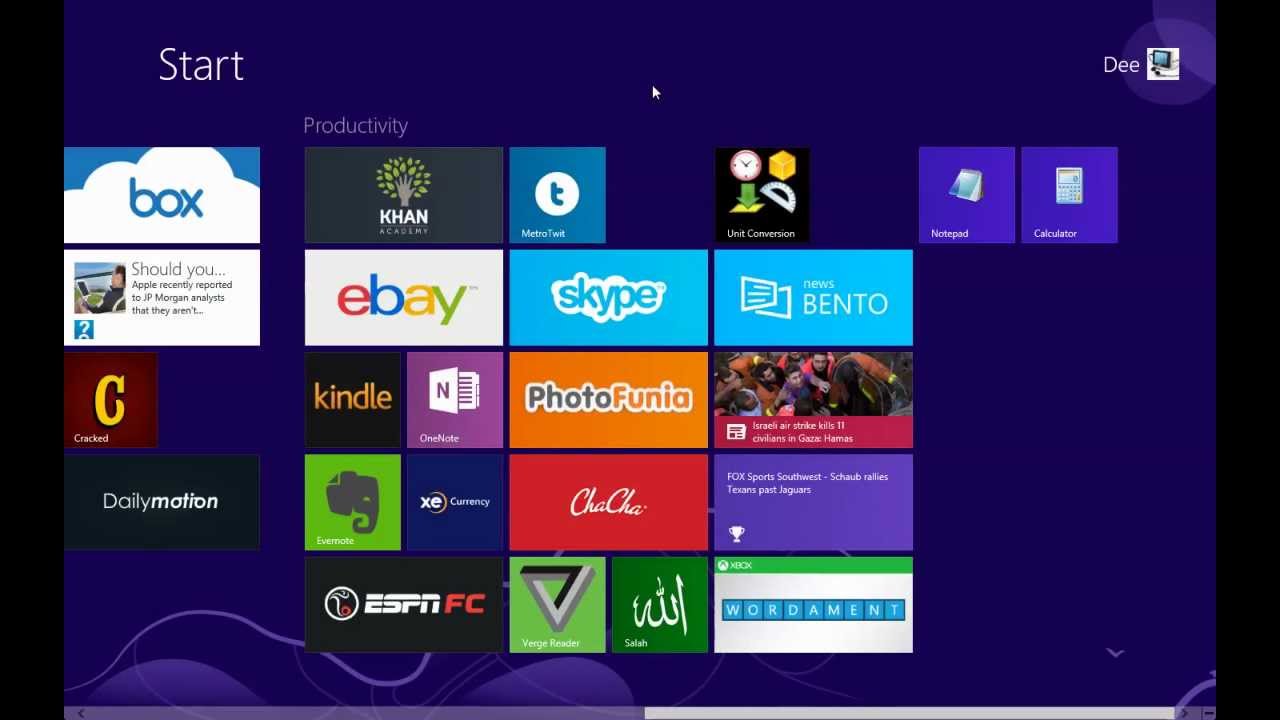
Task: Click the down arrow at bottom right
Action: 1115,653
